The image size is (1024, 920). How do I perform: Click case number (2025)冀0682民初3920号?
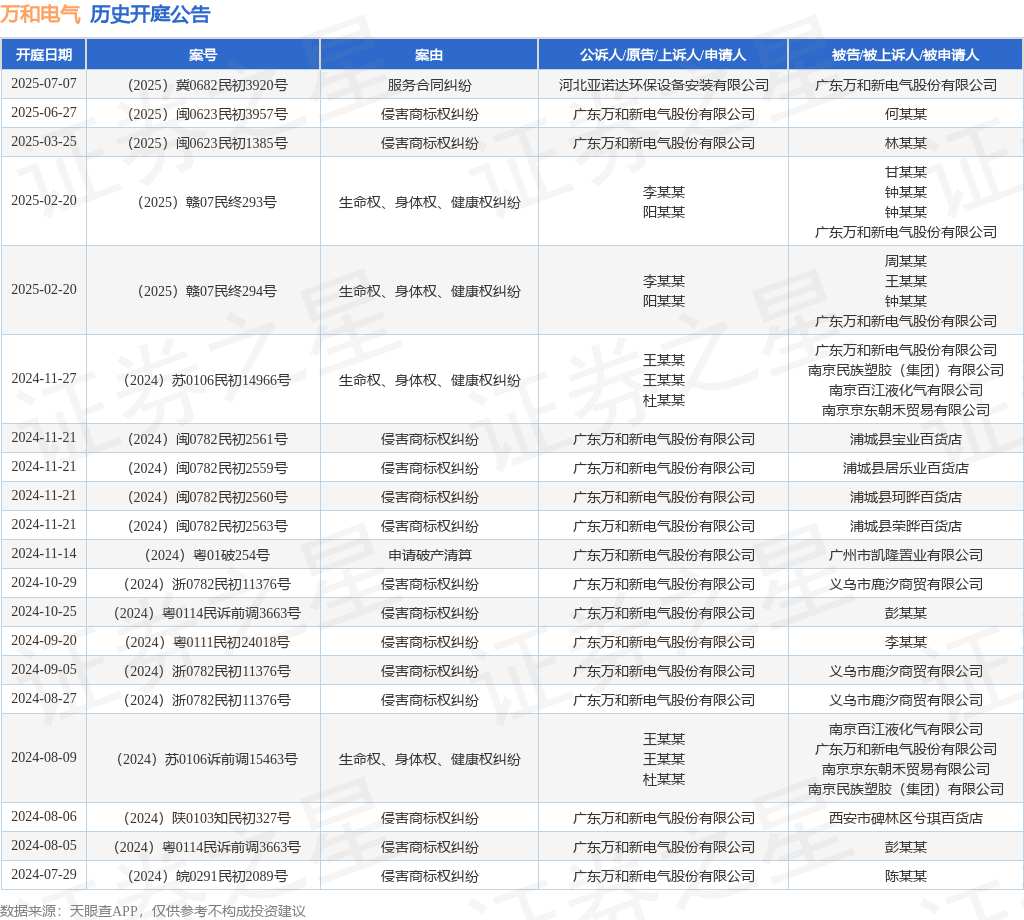[x=207, y=86]
